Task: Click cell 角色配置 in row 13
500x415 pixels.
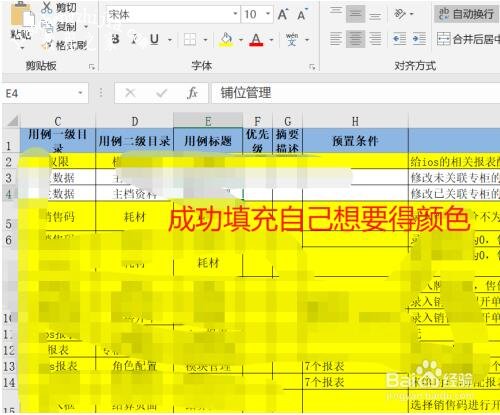Action: 135,366
